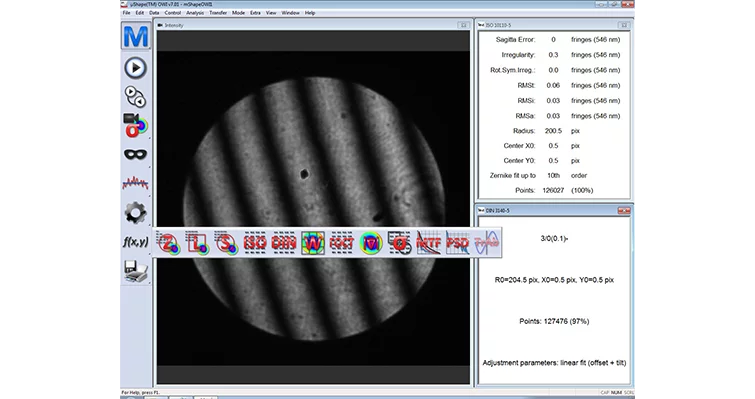Select the f(x,y) function tool
The image size is (755, 399).
point(135,242)
